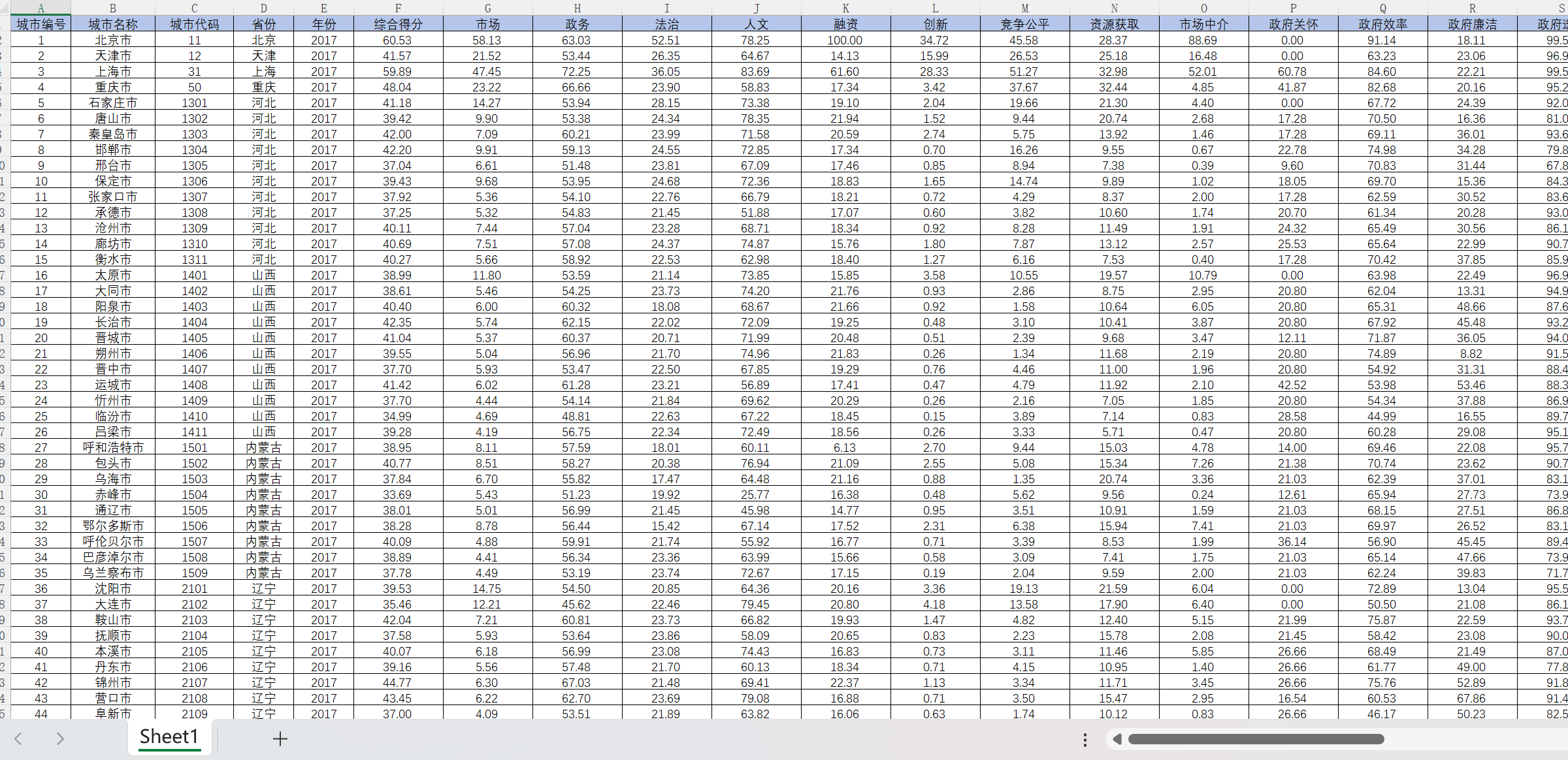Click the horizontal scrollbar left arrow
Viewport: 1568px width, 760px height.
[1117, 739]
